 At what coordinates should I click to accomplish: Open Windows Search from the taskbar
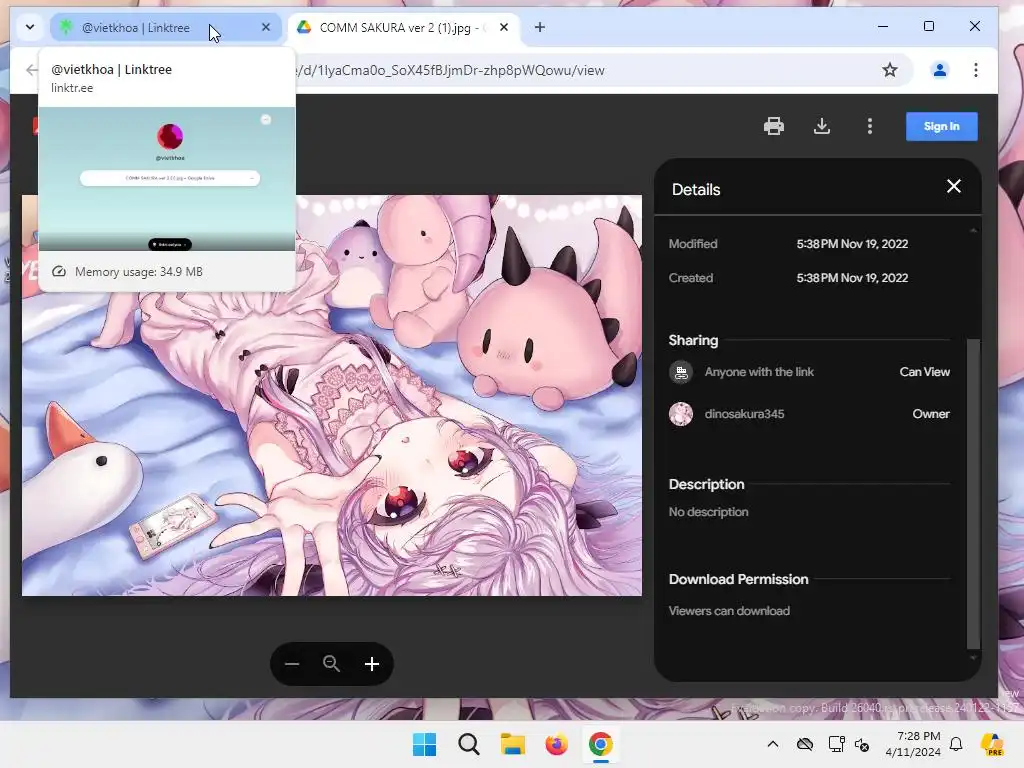point(468,744)
